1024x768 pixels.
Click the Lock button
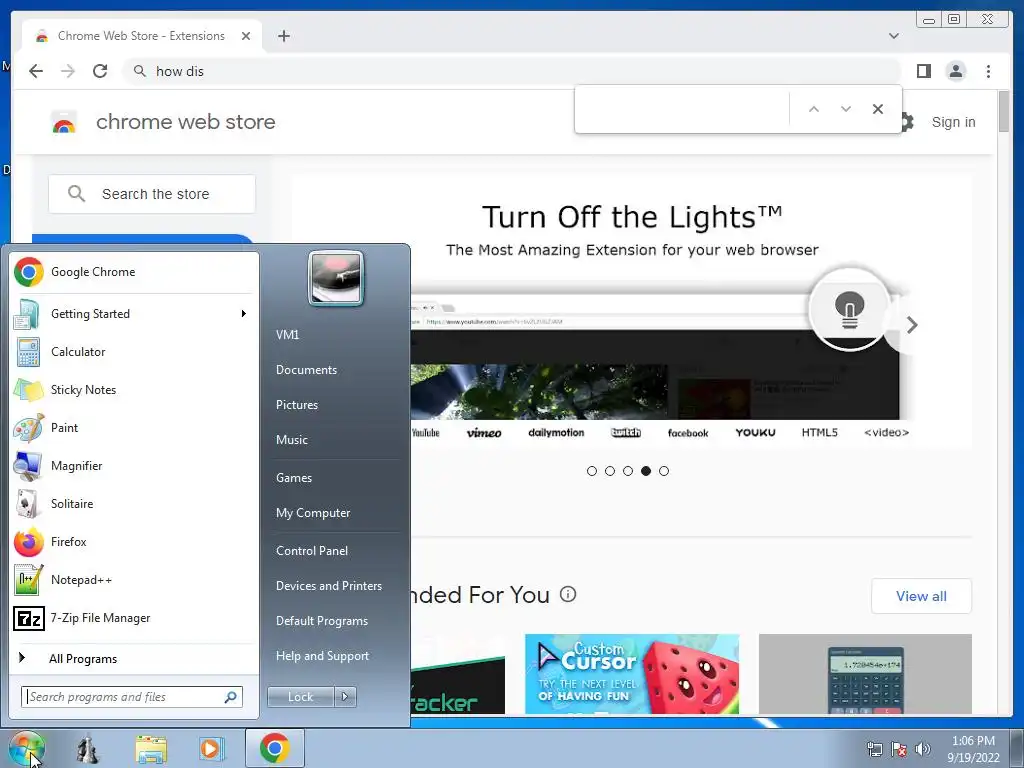point(300,697)
